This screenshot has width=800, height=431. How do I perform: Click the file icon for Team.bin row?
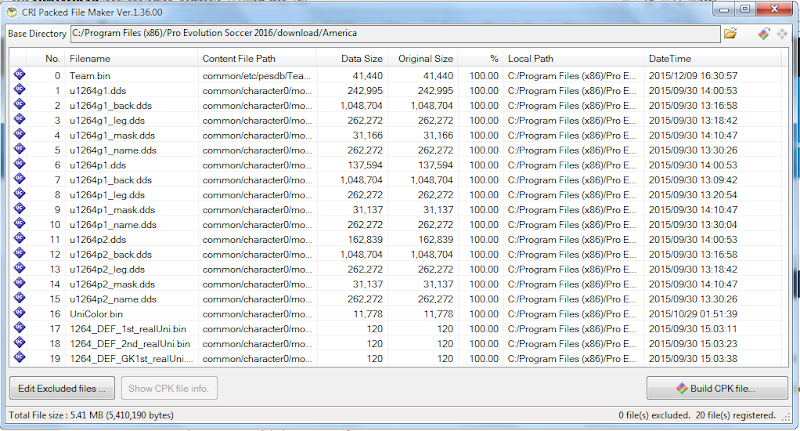(x=19, y=74)
